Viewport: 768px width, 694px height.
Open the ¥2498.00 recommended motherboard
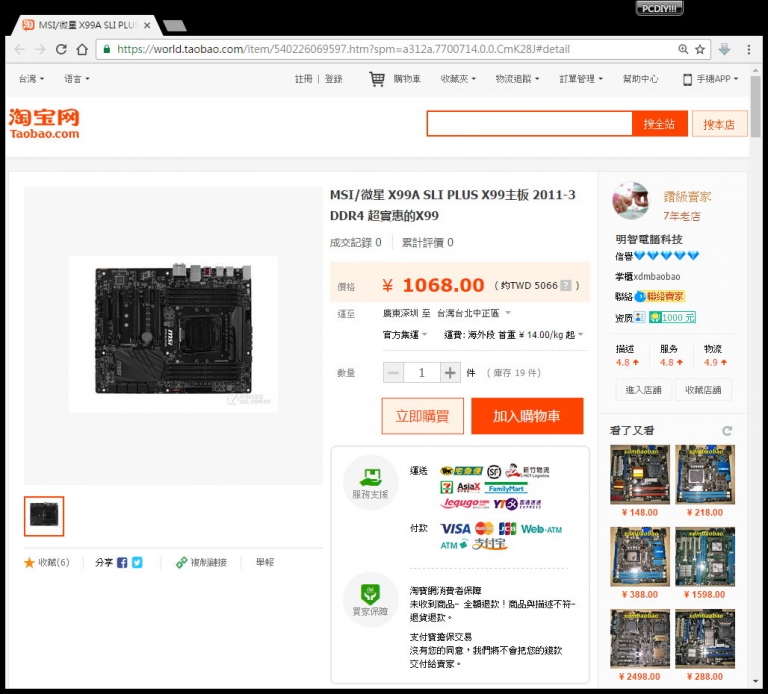640,639
